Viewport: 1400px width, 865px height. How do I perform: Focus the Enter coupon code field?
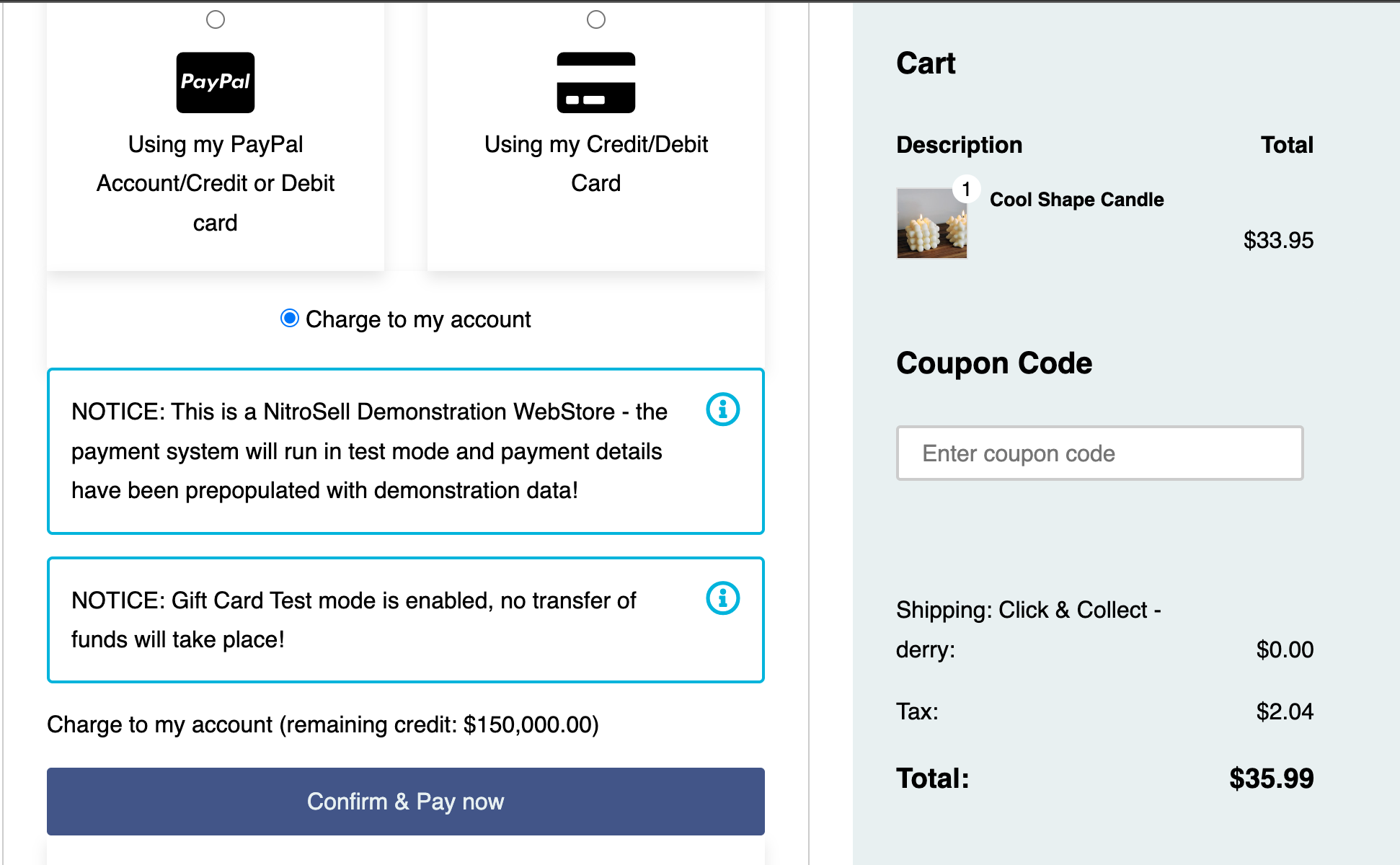(1099, 453)
